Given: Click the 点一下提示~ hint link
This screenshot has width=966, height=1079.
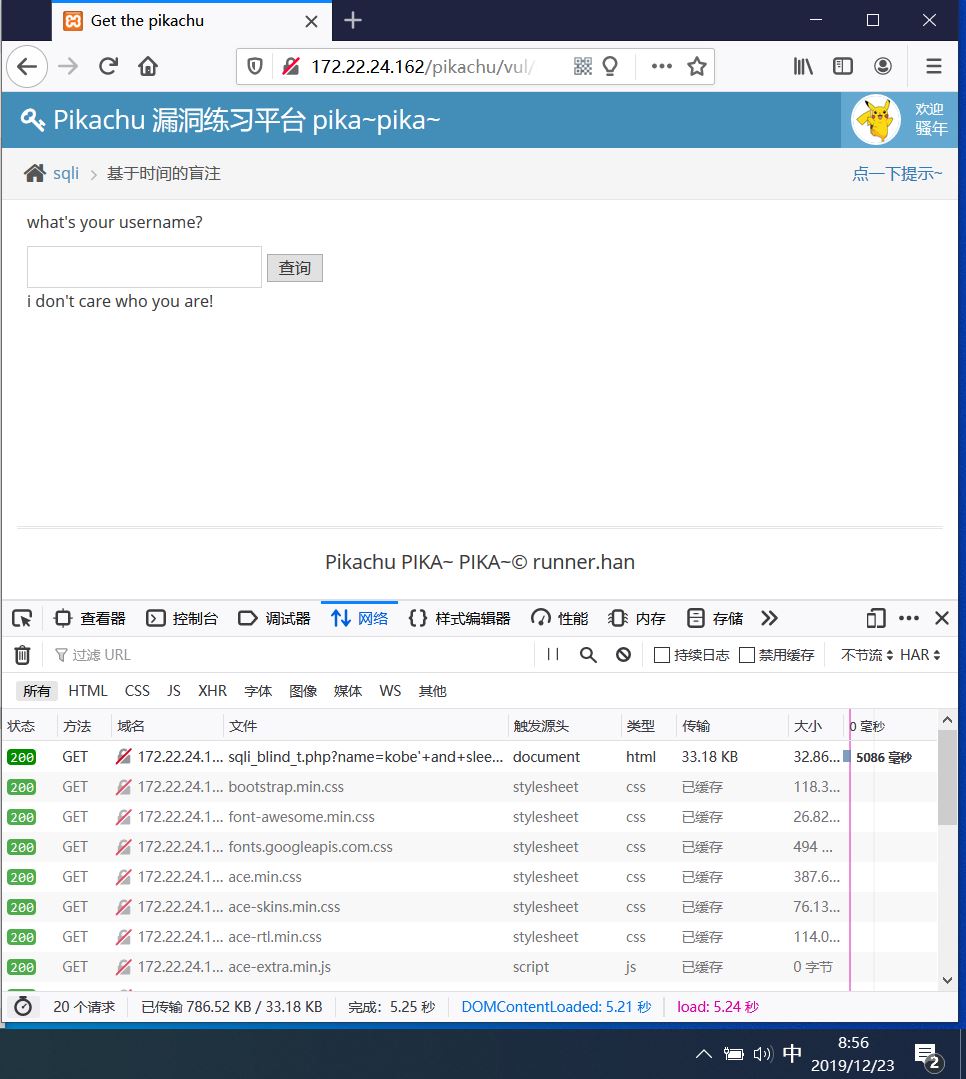Looking at the screenshot, I should coord(897,173).
